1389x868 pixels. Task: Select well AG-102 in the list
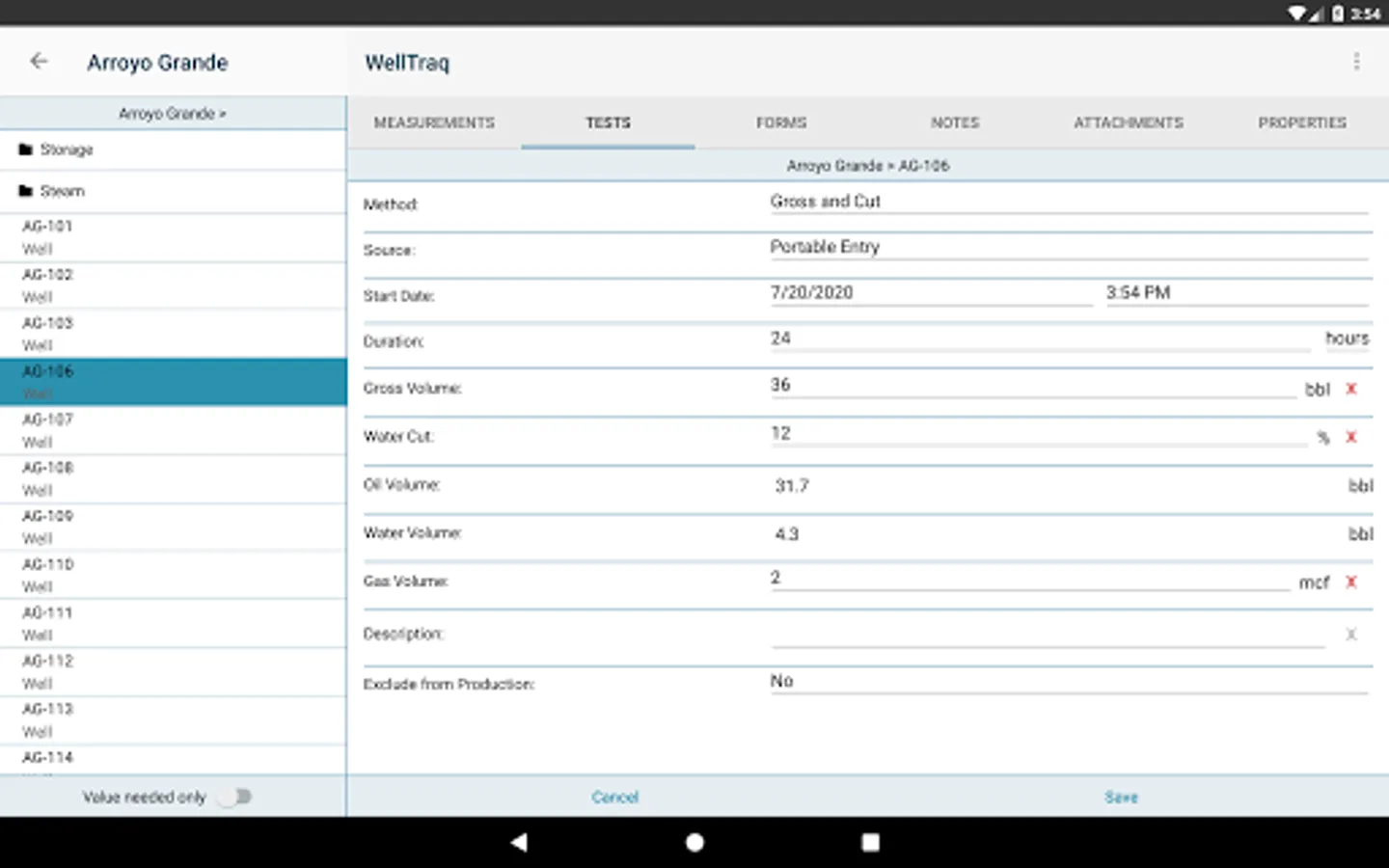click(174, 285)
